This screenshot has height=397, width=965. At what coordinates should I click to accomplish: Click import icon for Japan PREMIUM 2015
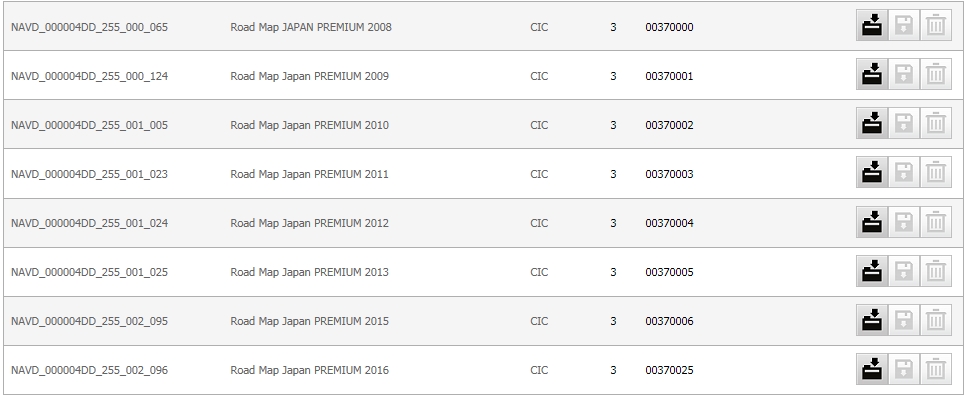872,319
